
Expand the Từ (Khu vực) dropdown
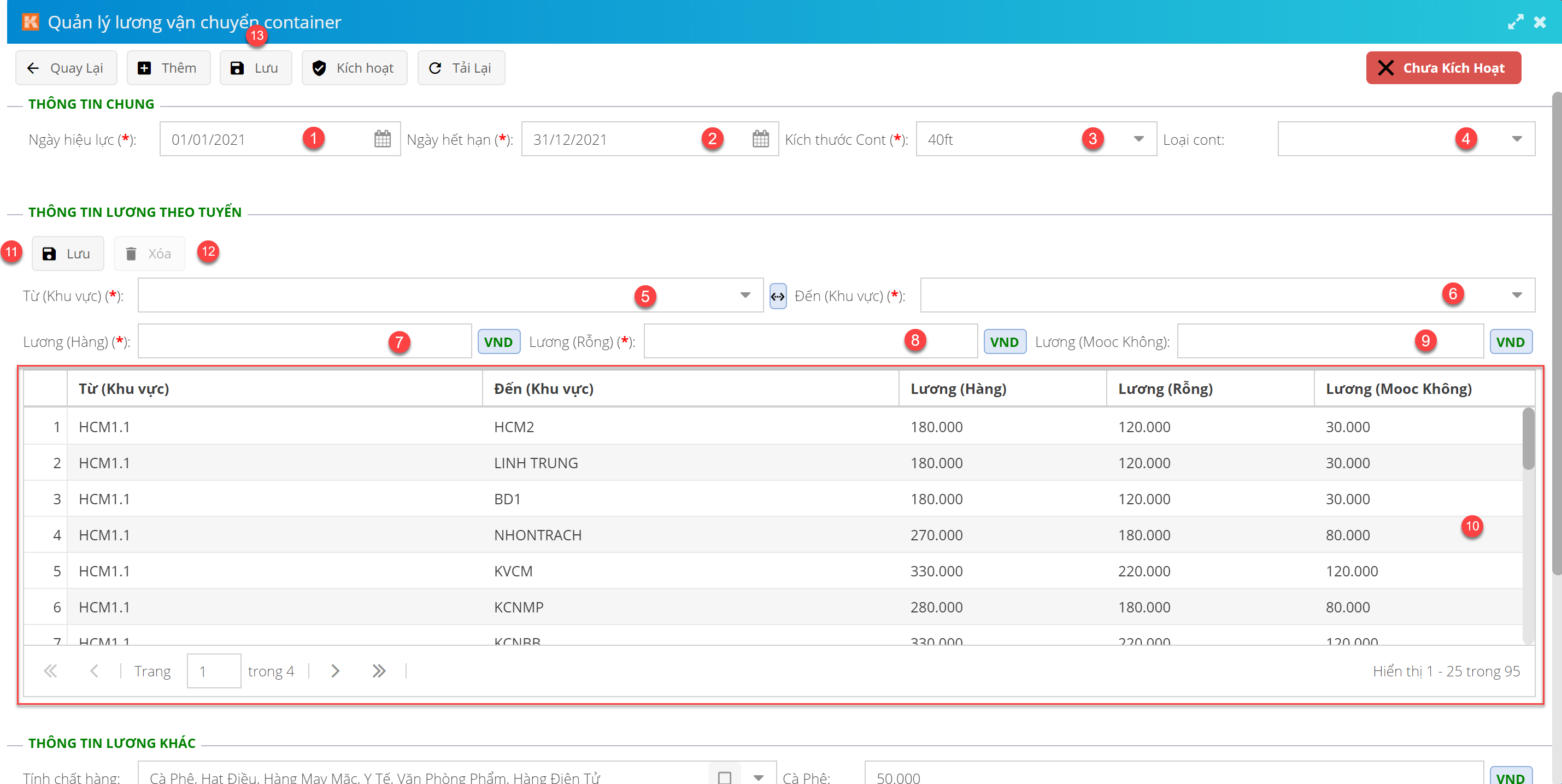tap(744, 295)
